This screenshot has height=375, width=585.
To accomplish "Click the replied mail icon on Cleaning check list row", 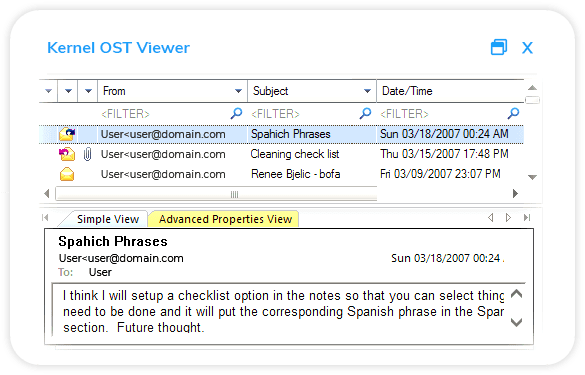I will pos(67,154).
